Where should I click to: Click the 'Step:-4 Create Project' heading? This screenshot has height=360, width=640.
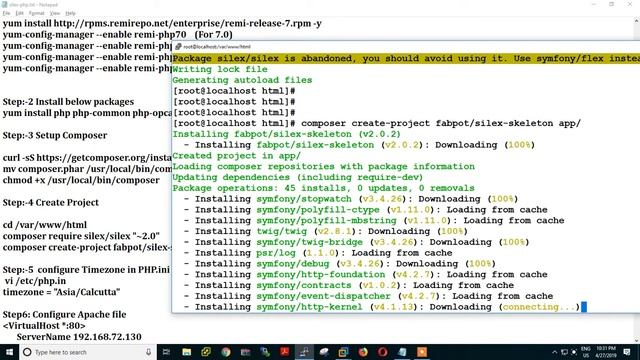[x=51, y=202]
